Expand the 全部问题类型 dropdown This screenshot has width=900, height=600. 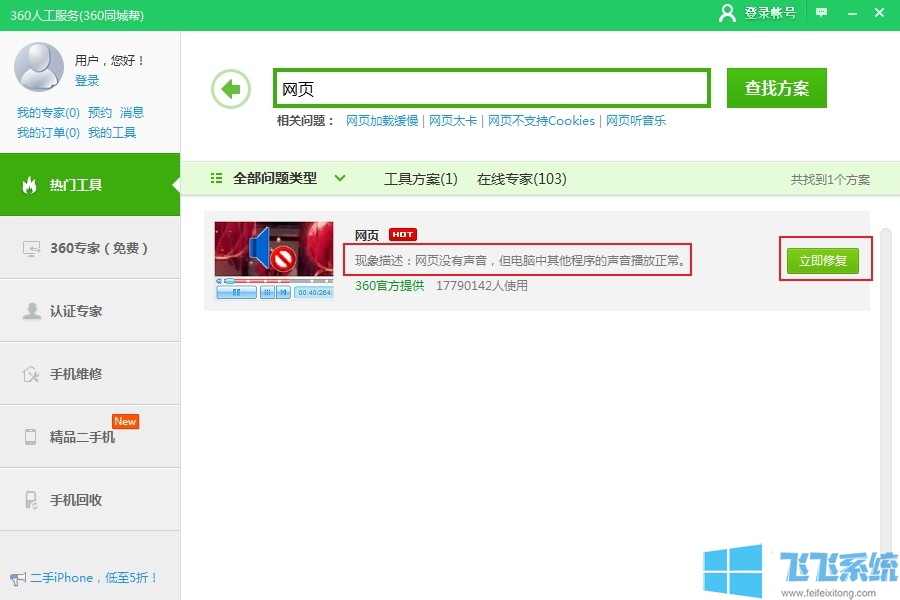point(340,176)
